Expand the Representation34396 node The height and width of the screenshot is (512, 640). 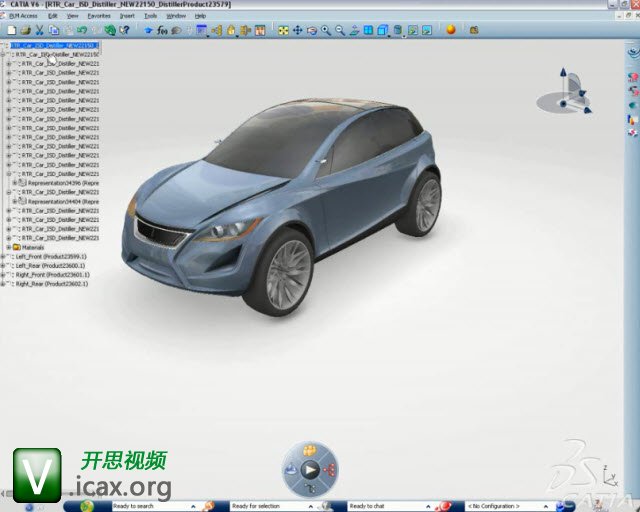[x=14, y=183]
